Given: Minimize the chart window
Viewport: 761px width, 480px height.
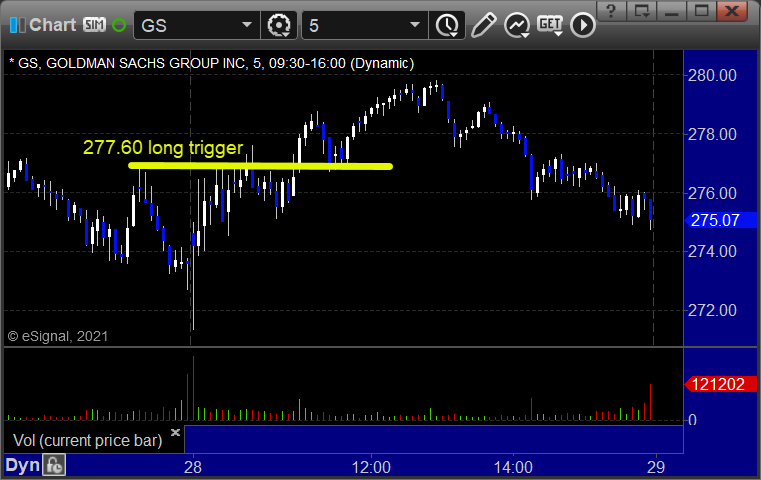Looking at the screenshot, I should click(671, 11).
